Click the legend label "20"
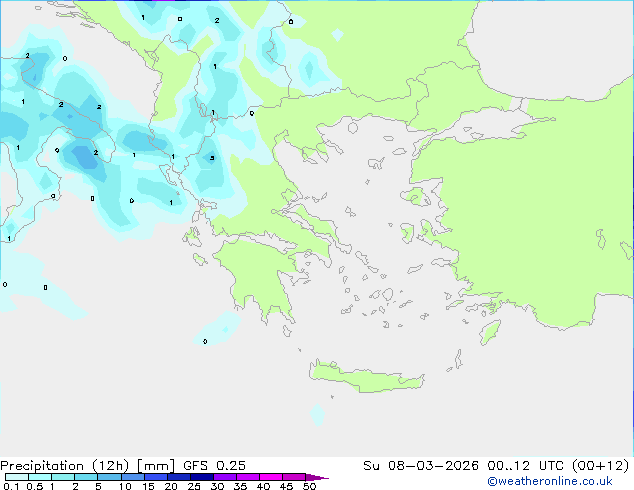Image resolution: width=634 pixels, height=490 pixels. click(x=171, y=486)
